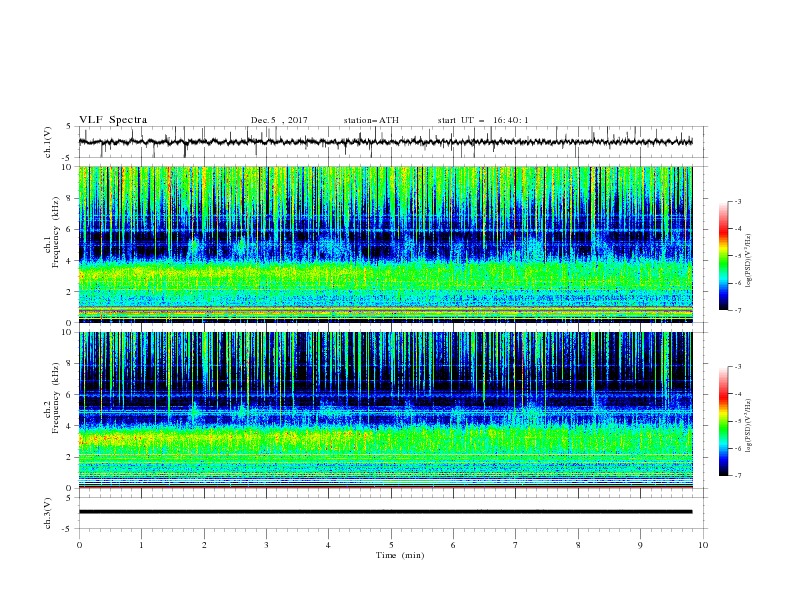Click time axis tick label "4"
The width and height of the screenshot is (792, 612).
coord(328,545)
